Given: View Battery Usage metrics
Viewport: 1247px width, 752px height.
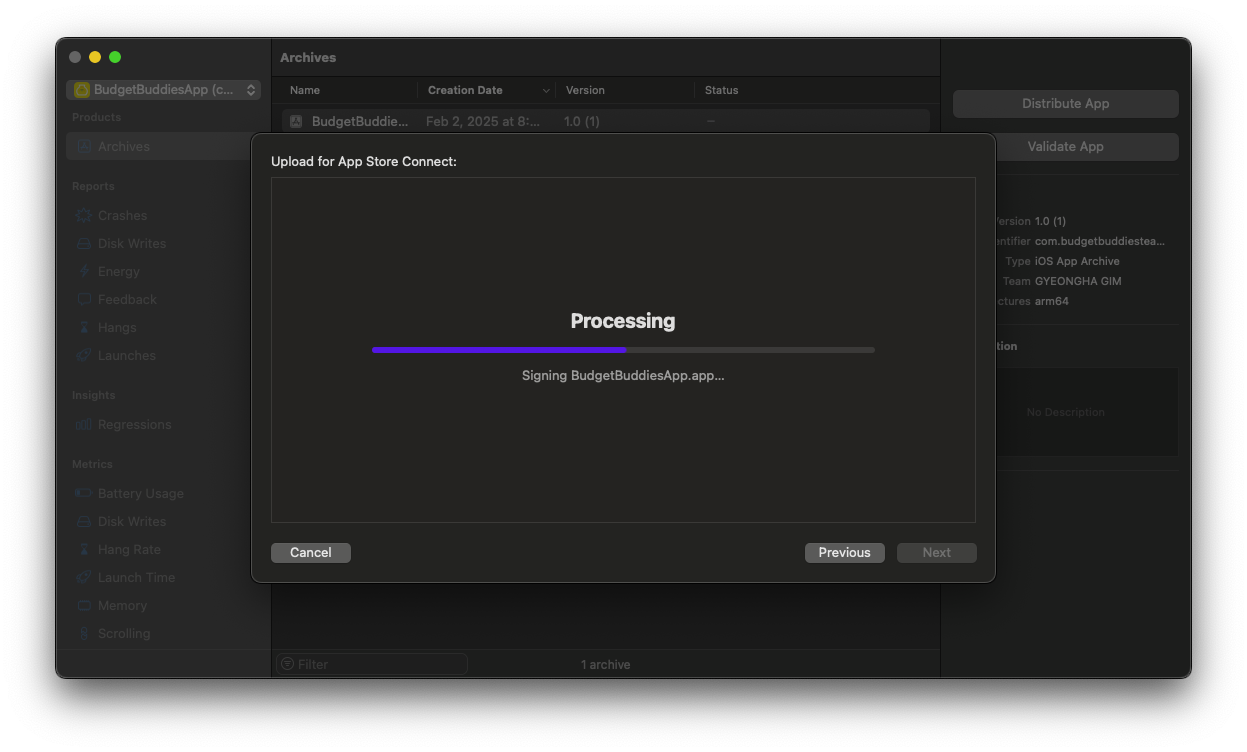Looking at the screenshot, I should (x=140, y=493).
